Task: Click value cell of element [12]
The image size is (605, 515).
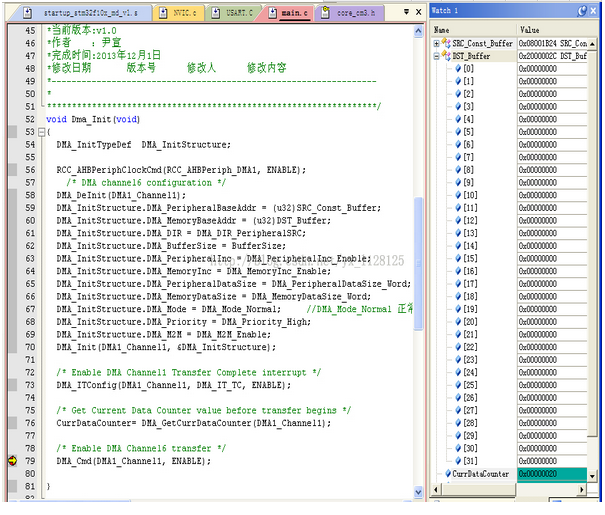Action: click(552, 220)
